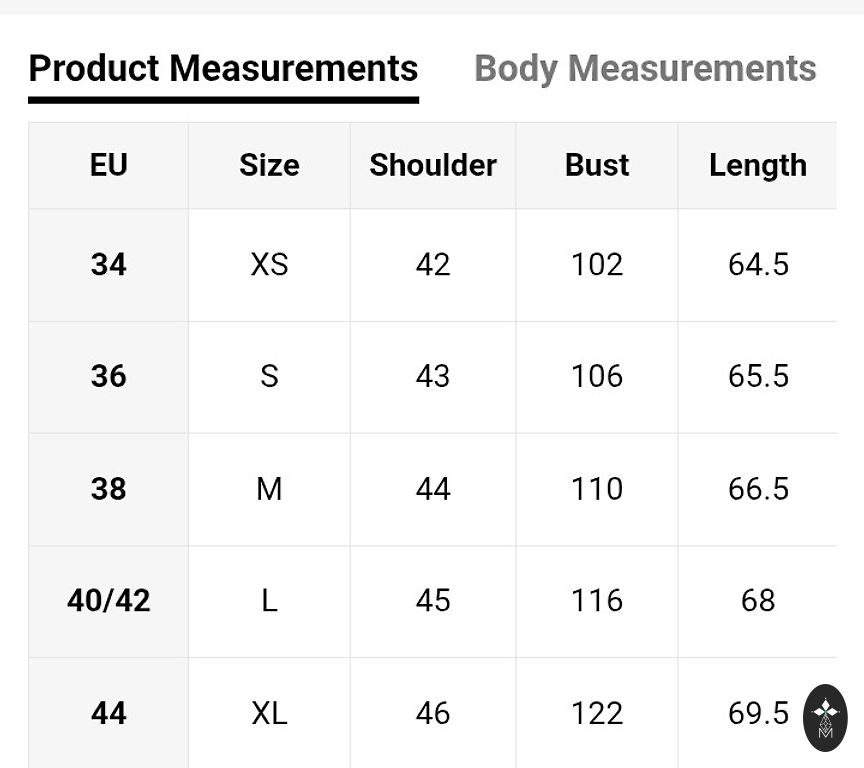The height and width of the screenshot is (768, 864).
Task: Select the EU 36 row label
Action: 109,376
